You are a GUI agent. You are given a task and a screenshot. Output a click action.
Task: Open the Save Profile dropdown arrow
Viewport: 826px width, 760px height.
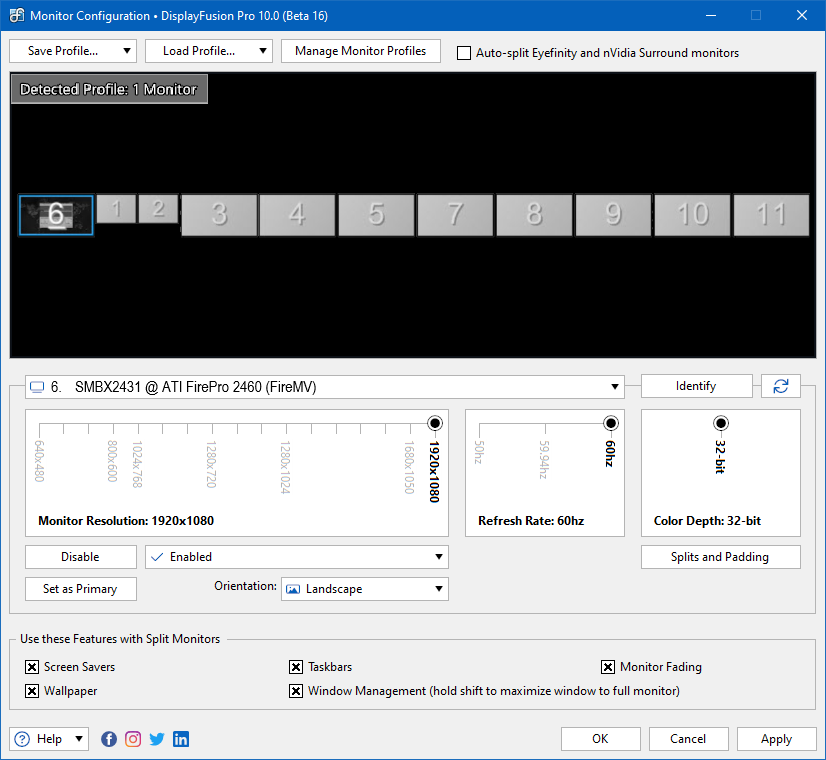[126, 51]
